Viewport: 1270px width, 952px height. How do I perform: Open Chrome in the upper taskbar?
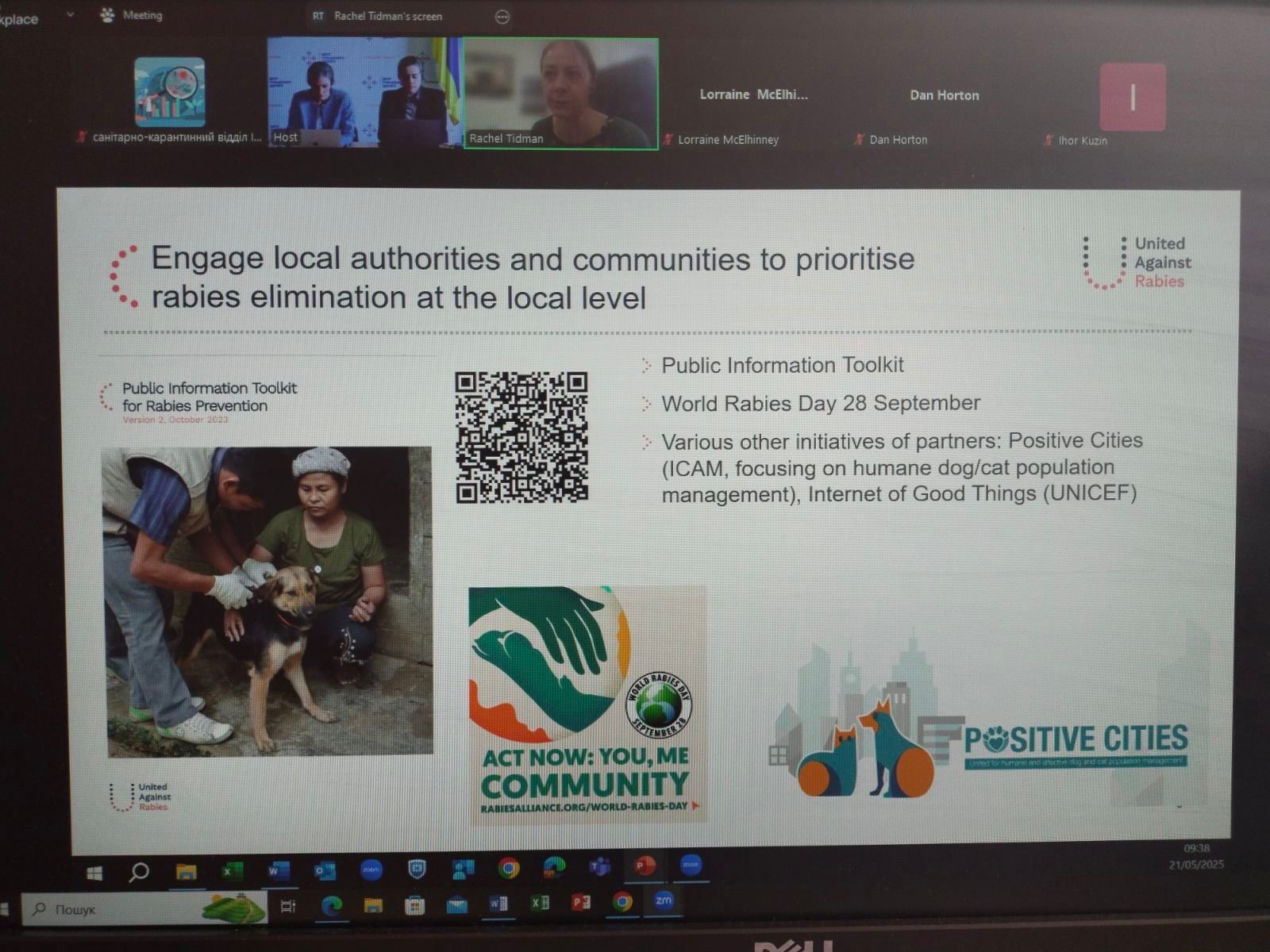click(508, 869)
